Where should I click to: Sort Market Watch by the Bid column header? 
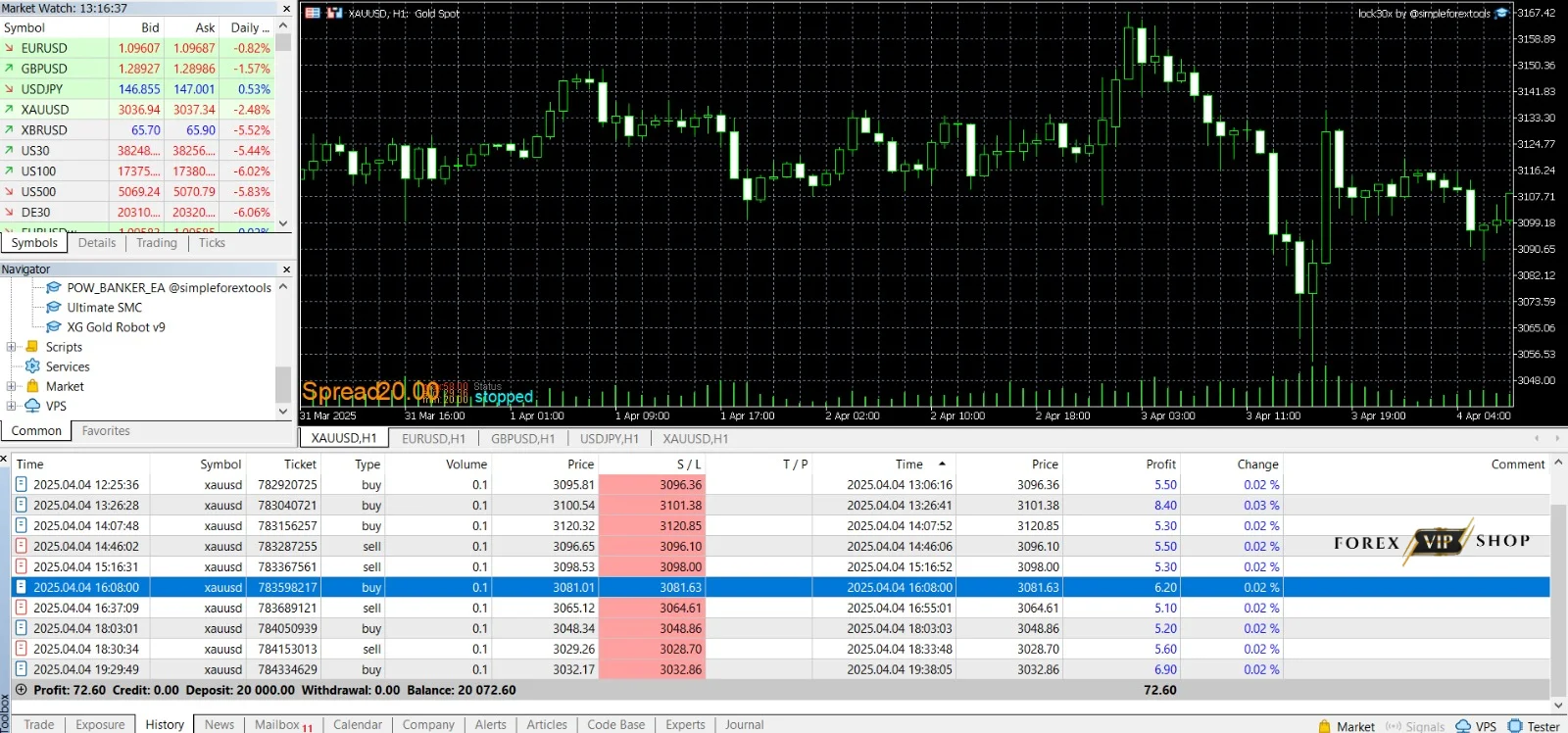(136, 27)
